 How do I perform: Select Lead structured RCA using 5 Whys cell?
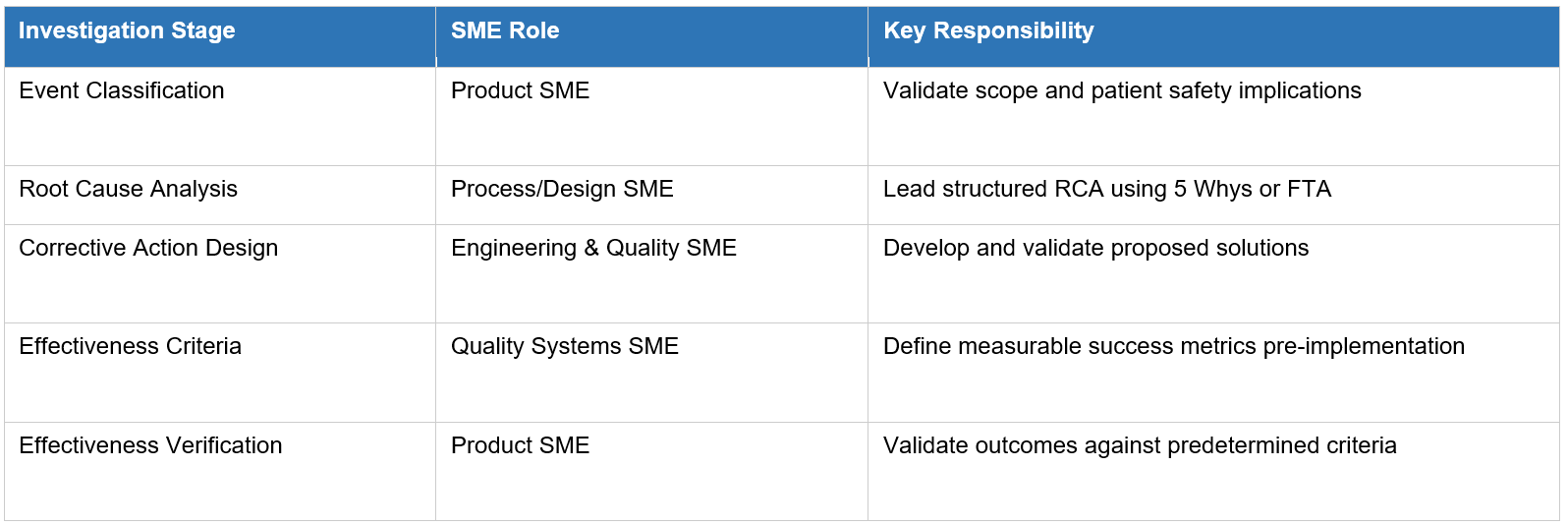coord(1213,195)
